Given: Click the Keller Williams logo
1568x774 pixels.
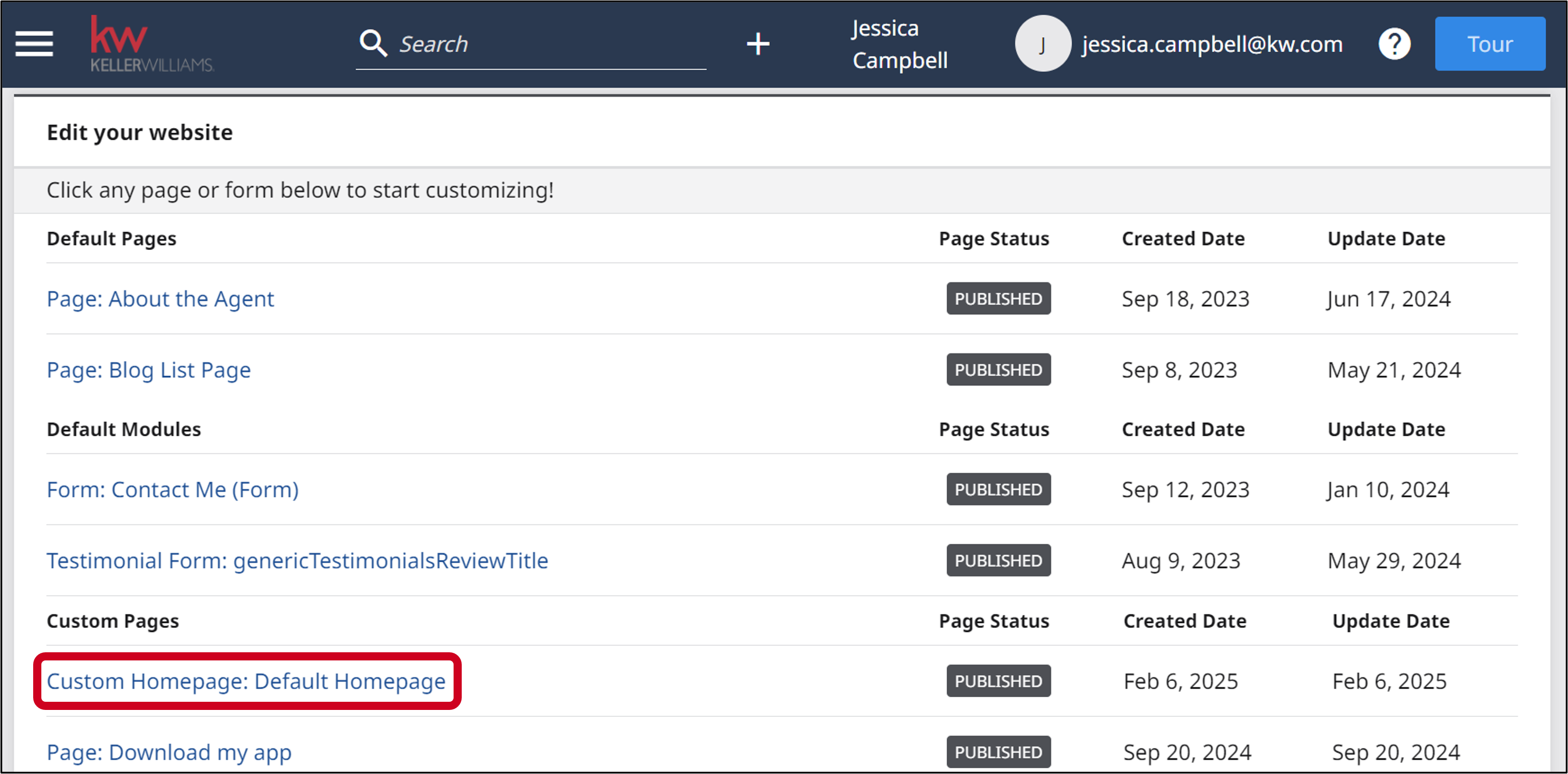Looking at the screenshot, I should [x=152, y=44].
